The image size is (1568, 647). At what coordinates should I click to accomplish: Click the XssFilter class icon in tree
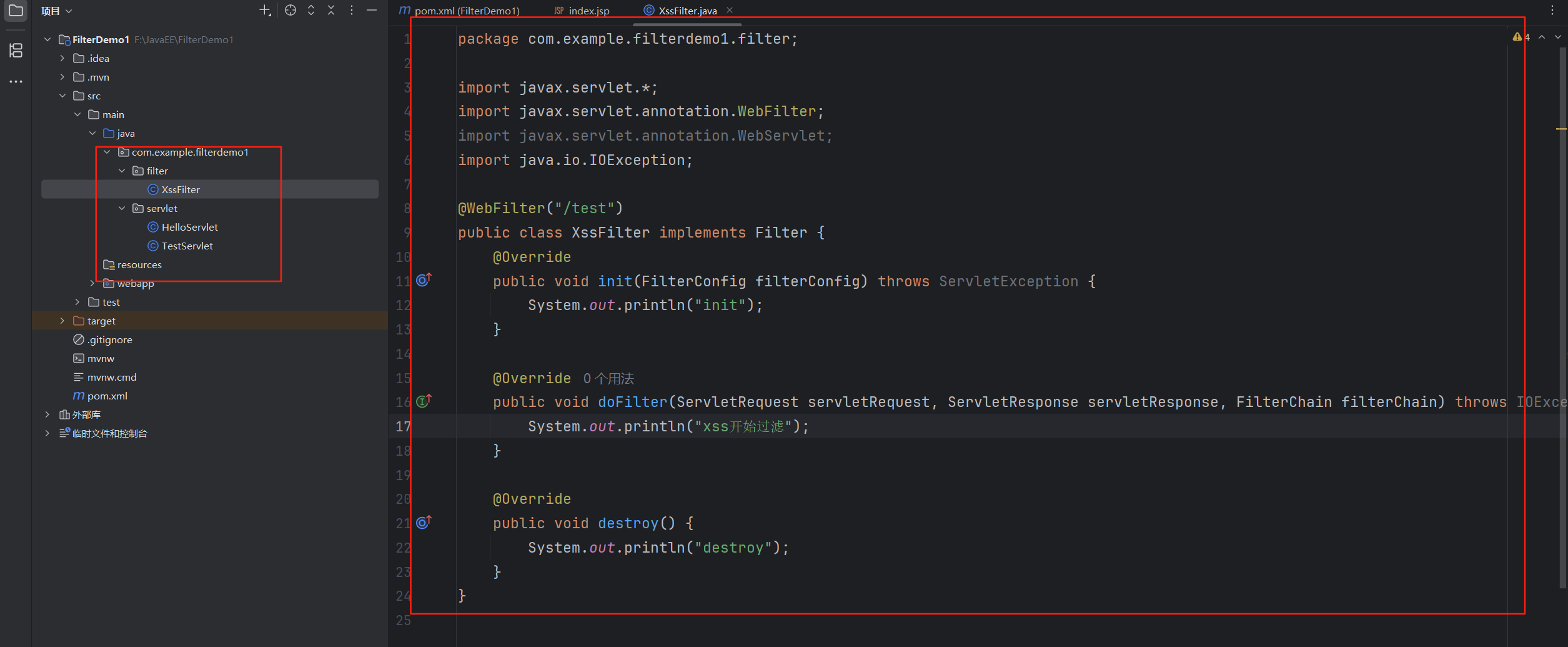pos(153,189)
